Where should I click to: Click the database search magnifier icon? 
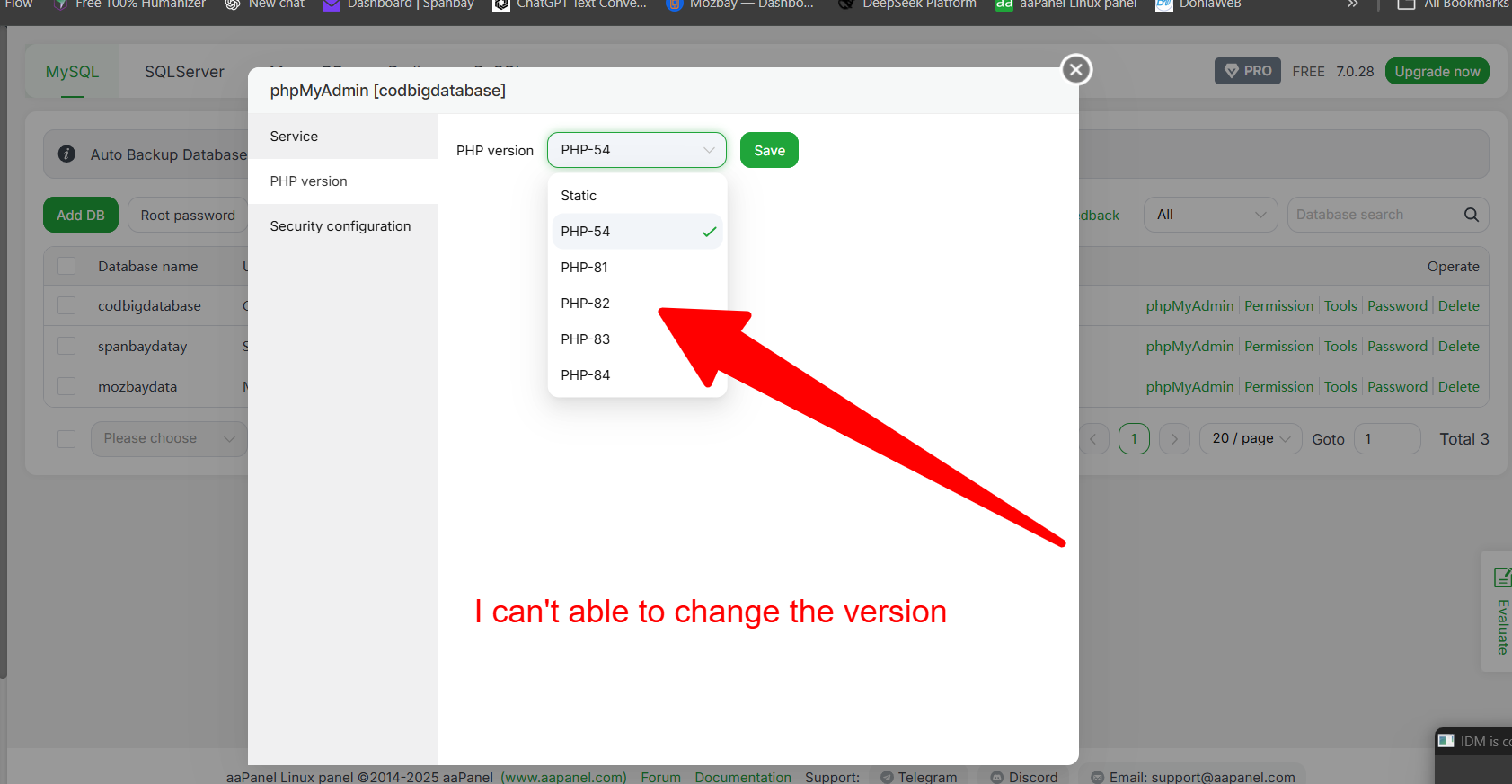[1471, 215]
